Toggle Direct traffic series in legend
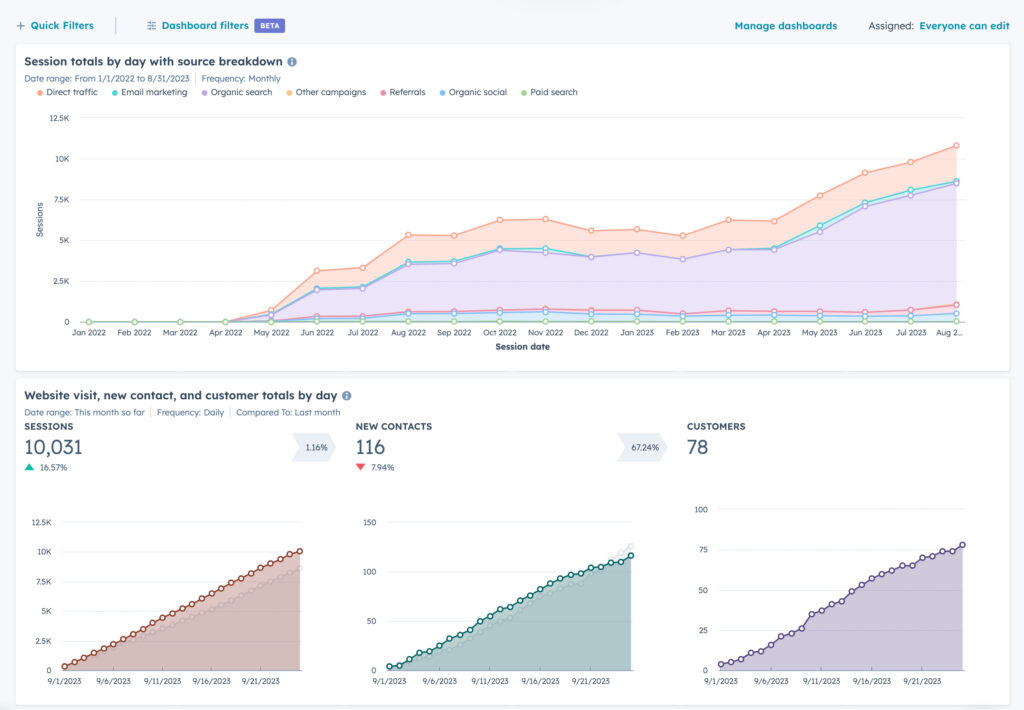 point(71,92)
